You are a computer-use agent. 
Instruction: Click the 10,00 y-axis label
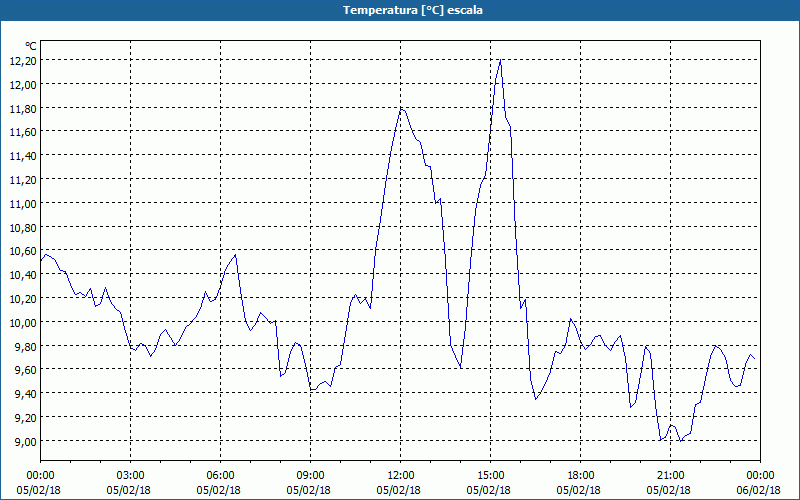[23, 322]
